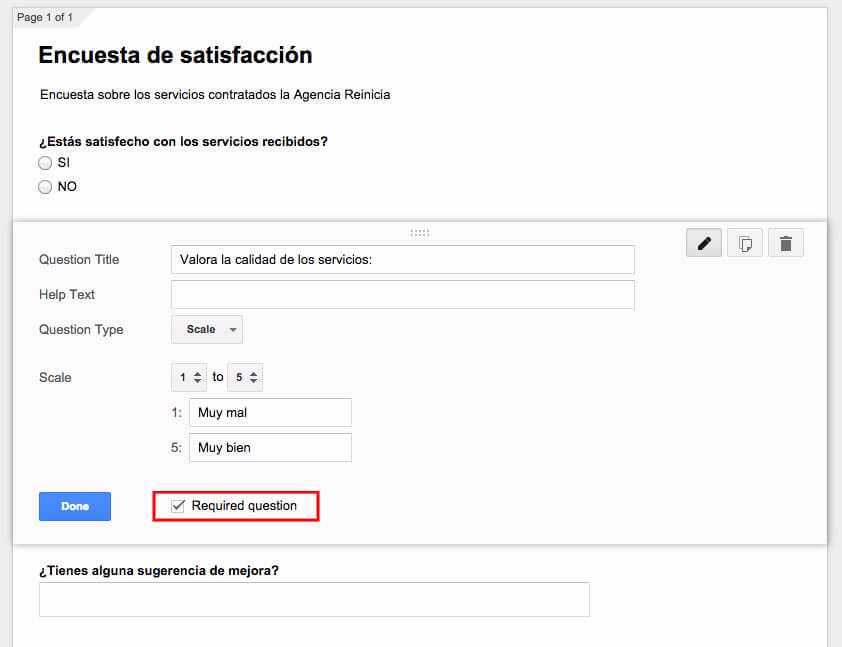The height and width of the screenshot is (647, 842).
Task: Open the scale minimum selector showing 1
Action: [x=189, y=377]
